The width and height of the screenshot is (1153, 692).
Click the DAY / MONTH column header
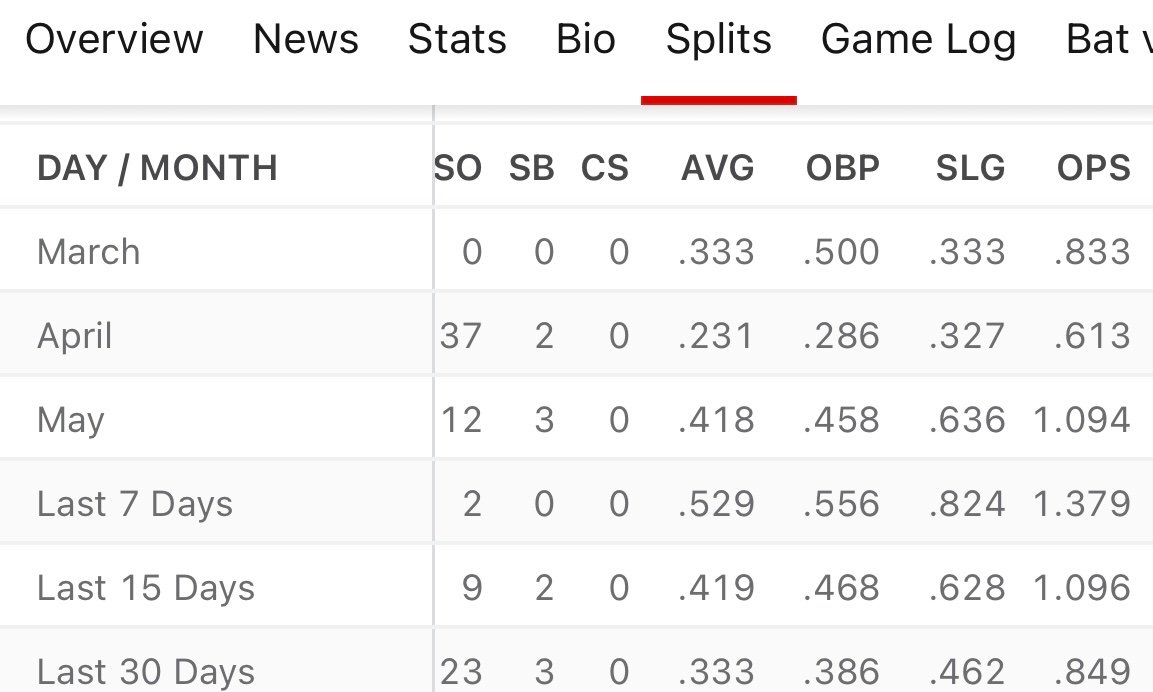(157, 168)
